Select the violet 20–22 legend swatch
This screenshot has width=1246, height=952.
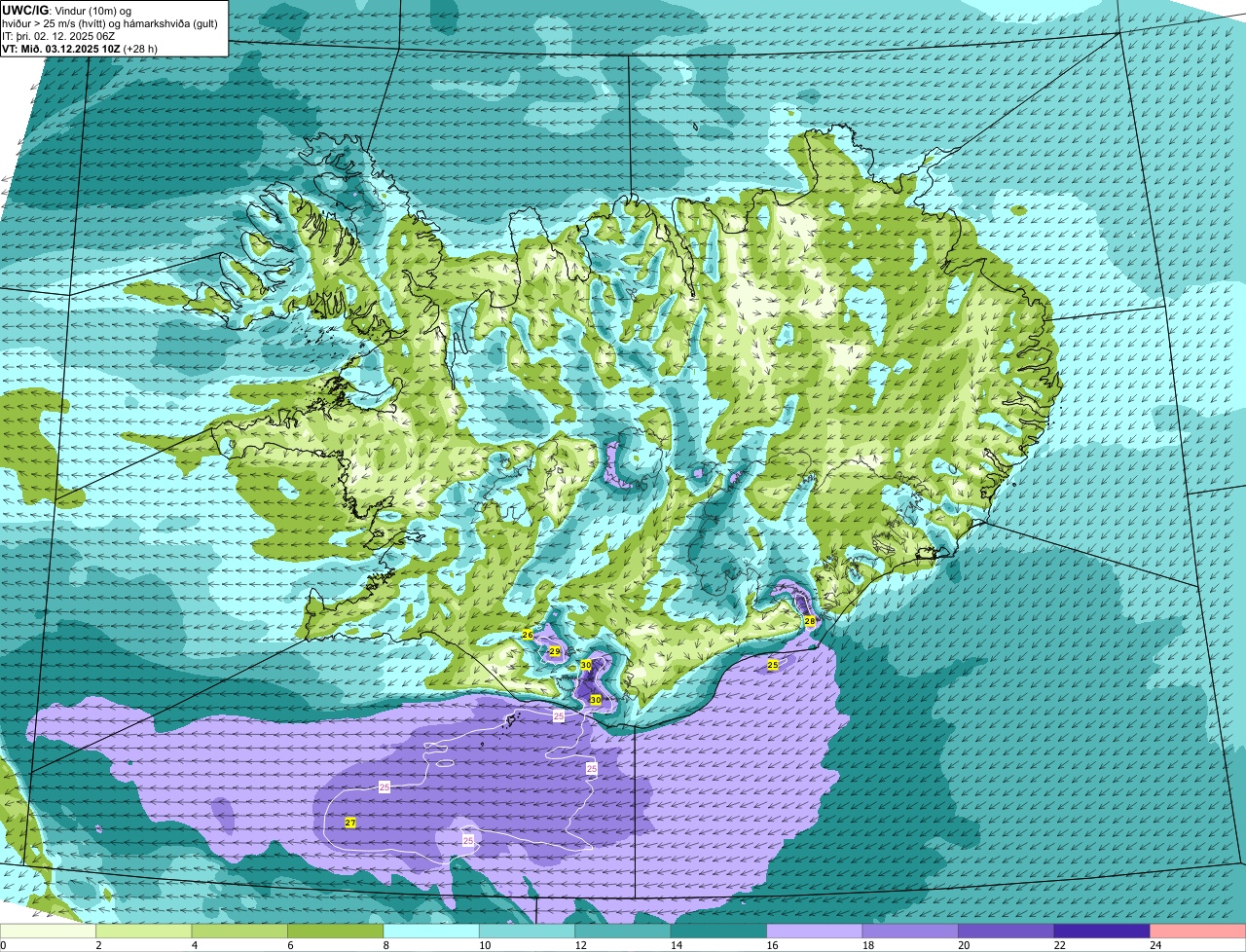(x=1007, y=932)
